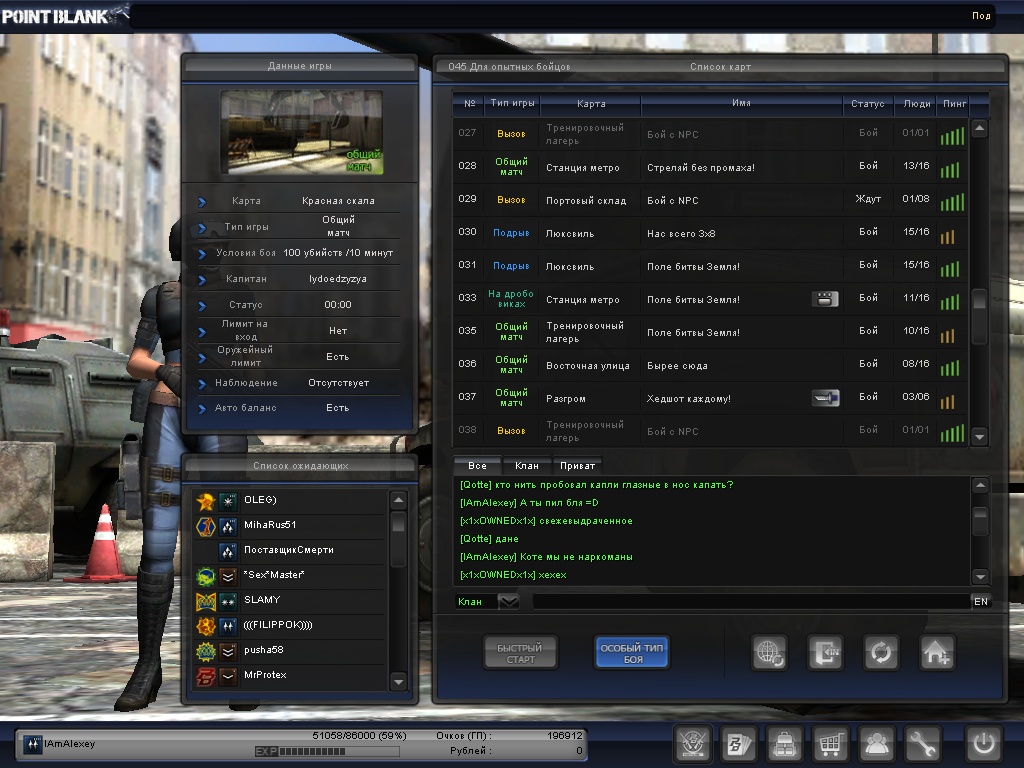Click the power exit icon

point(983,744)
